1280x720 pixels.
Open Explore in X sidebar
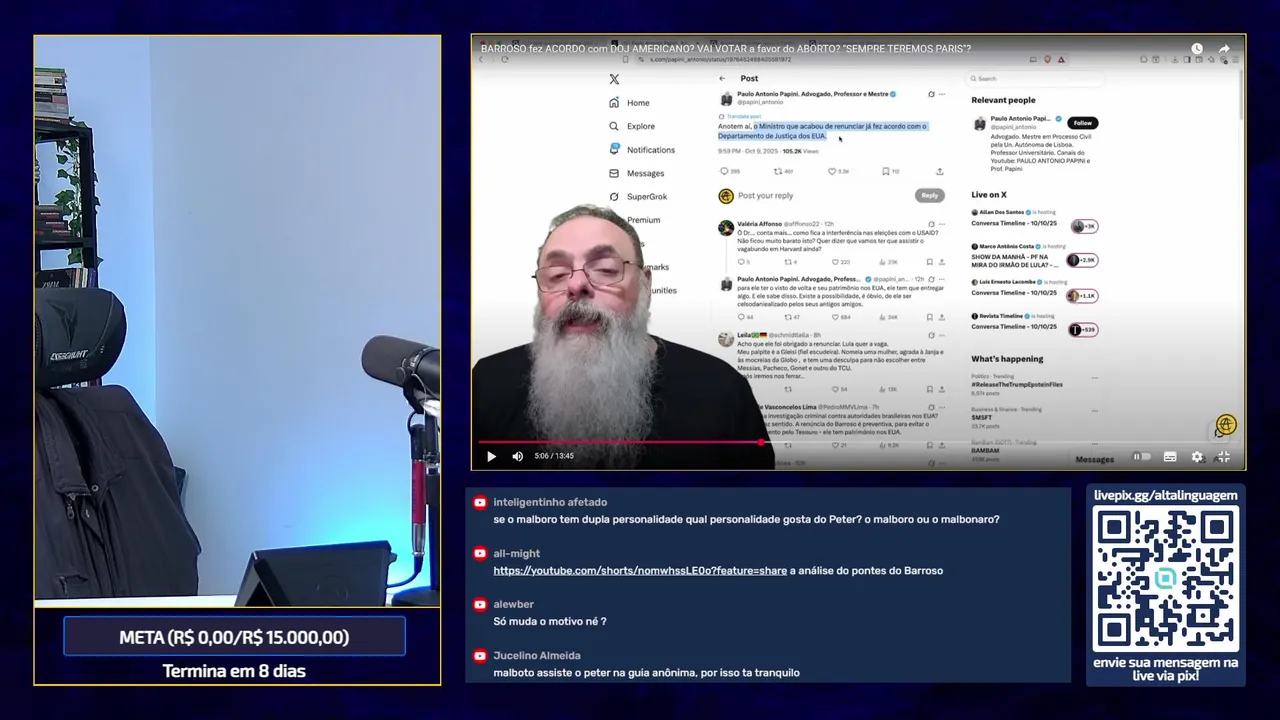pos(632,126)
